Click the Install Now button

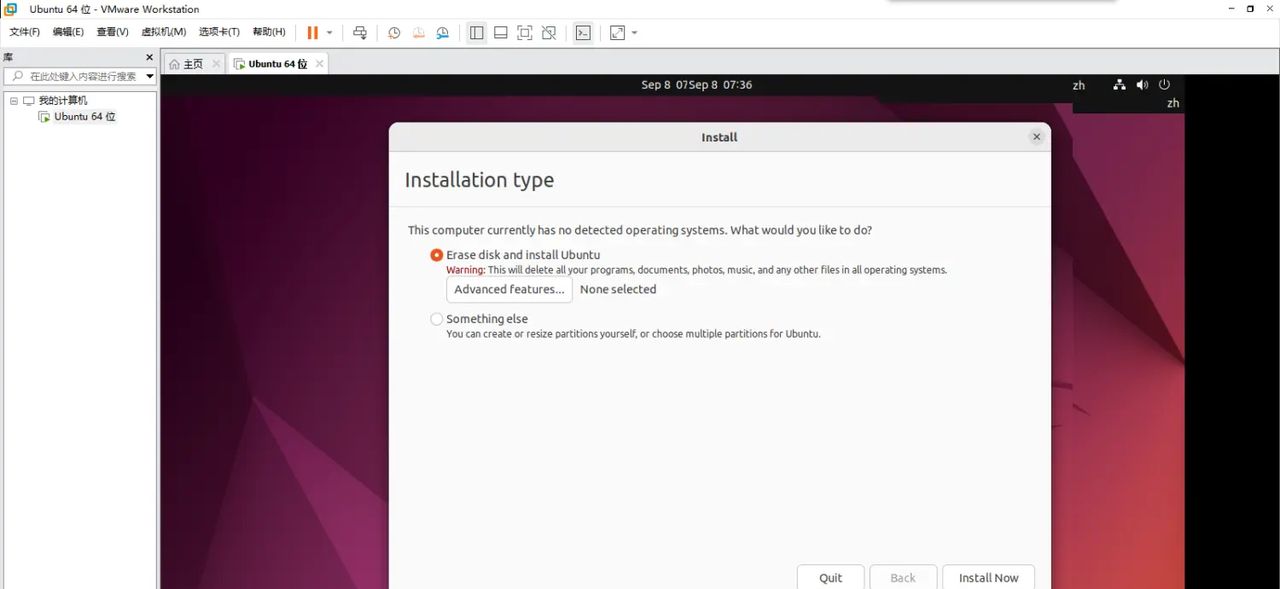(x=988, y=578)
